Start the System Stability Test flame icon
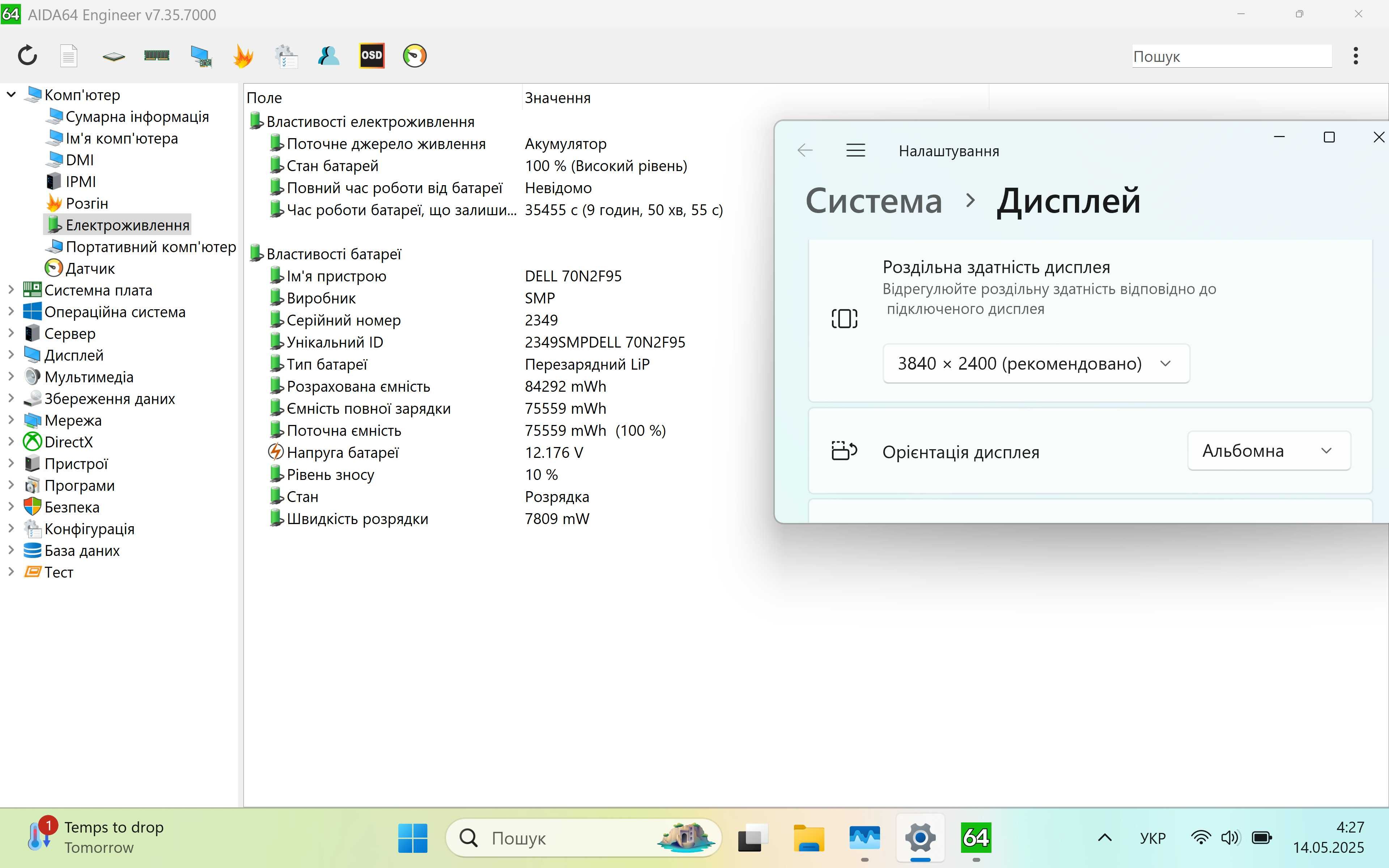 pyautogui.click(x=243, y=56)
